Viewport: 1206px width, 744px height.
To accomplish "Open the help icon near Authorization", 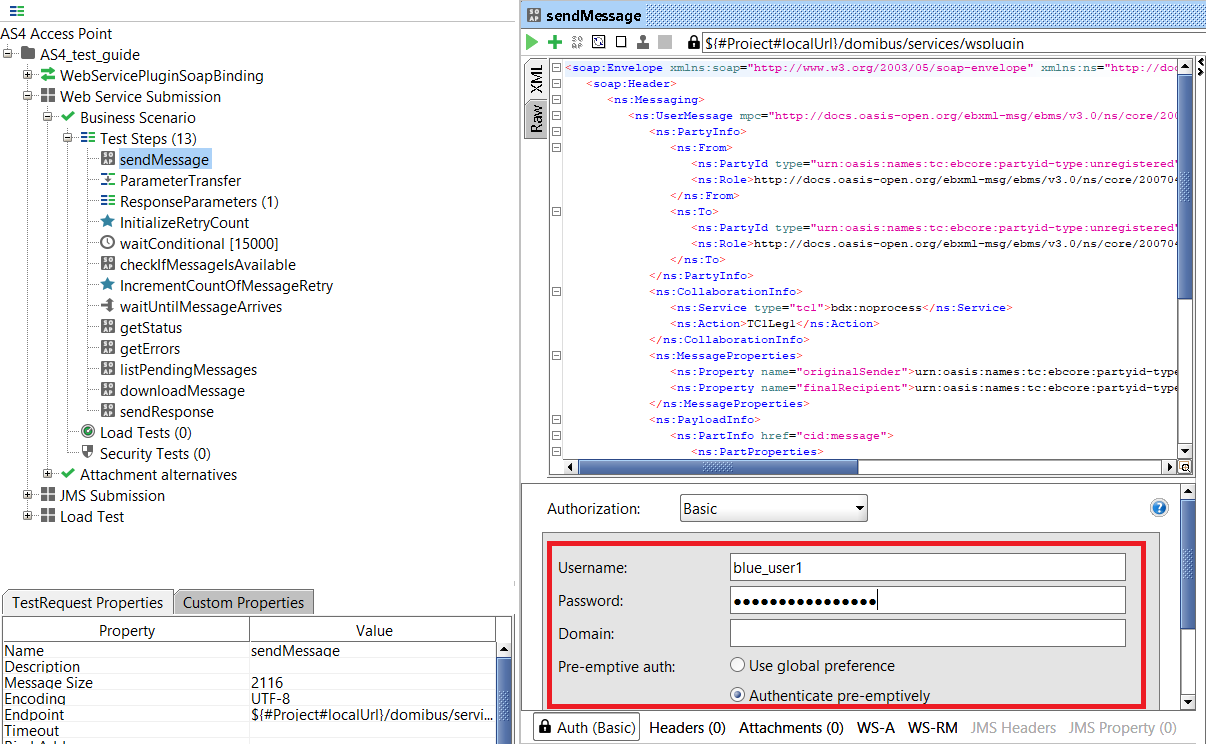I will [x=1159, y=508].
